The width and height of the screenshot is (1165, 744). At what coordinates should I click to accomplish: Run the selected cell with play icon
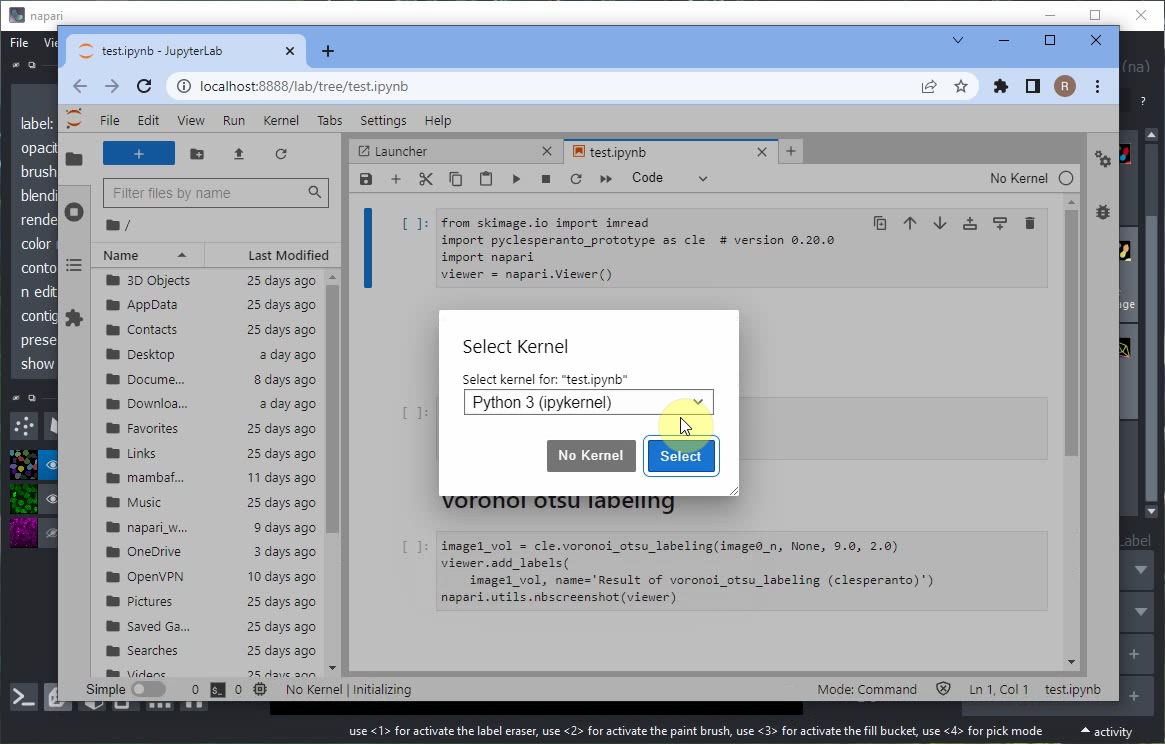coord(516,179)
